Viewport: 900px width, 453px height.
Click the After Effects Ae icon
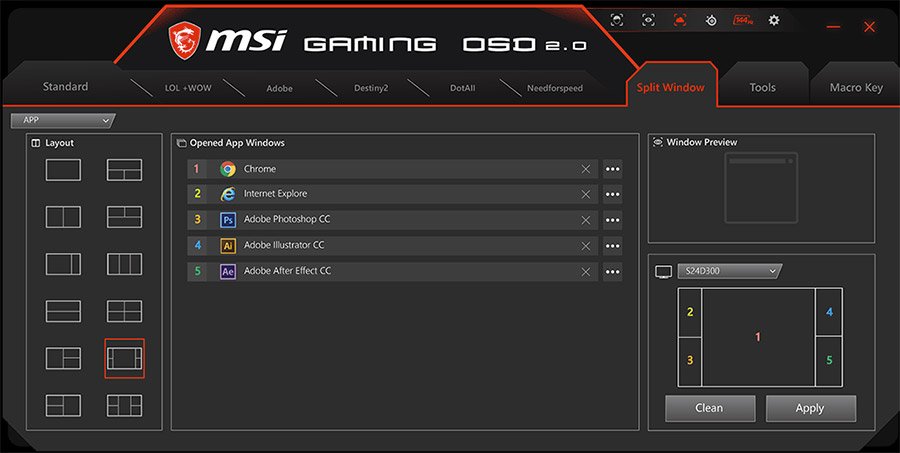click(x=228, y=272)
